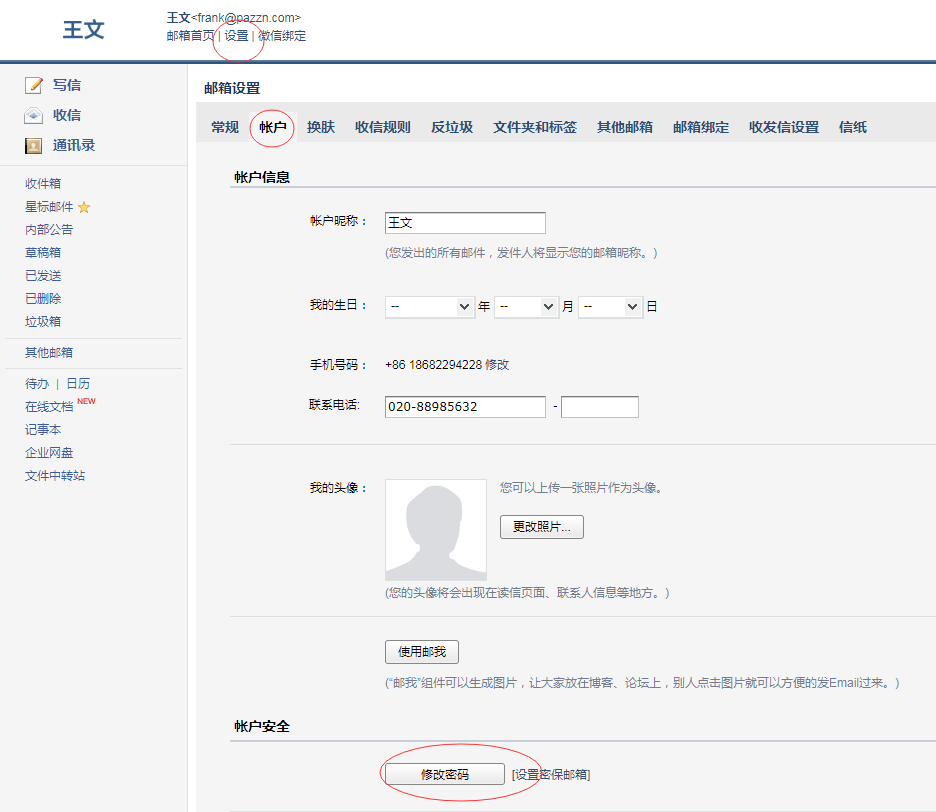Click the 更改照片... button
The height and width of the screenshot is (812, 936).
[541, 527]
